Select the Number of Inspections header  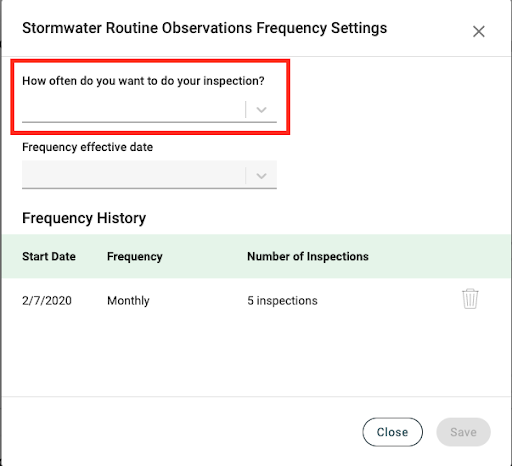[308, 256]
